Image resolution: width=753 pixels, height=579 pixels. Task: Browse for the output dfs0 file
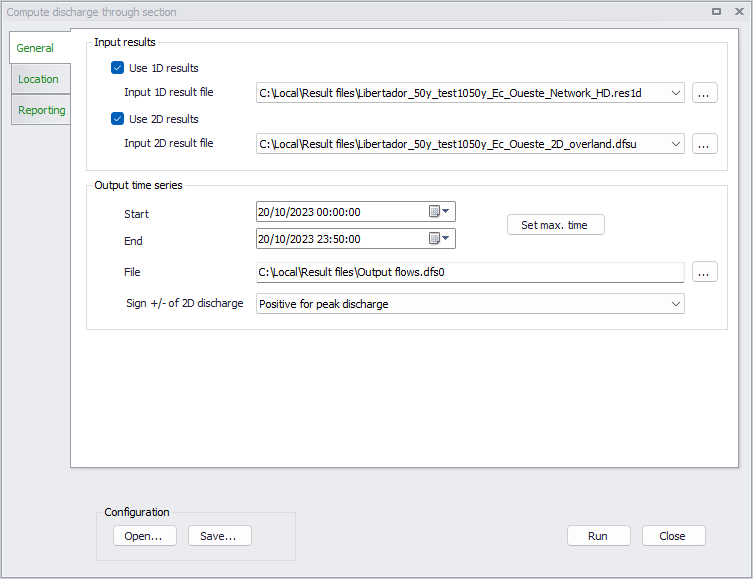(704, 272)
